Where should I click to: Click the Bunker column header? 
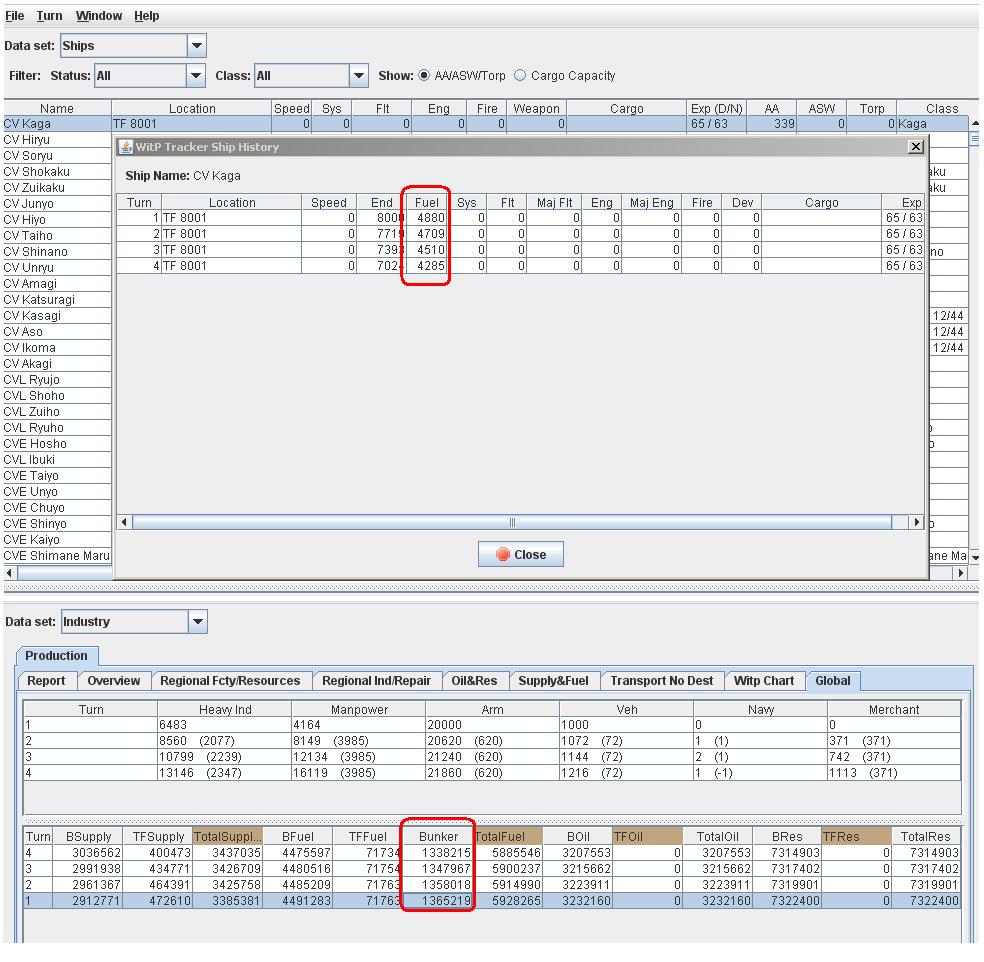coord(439,836)
